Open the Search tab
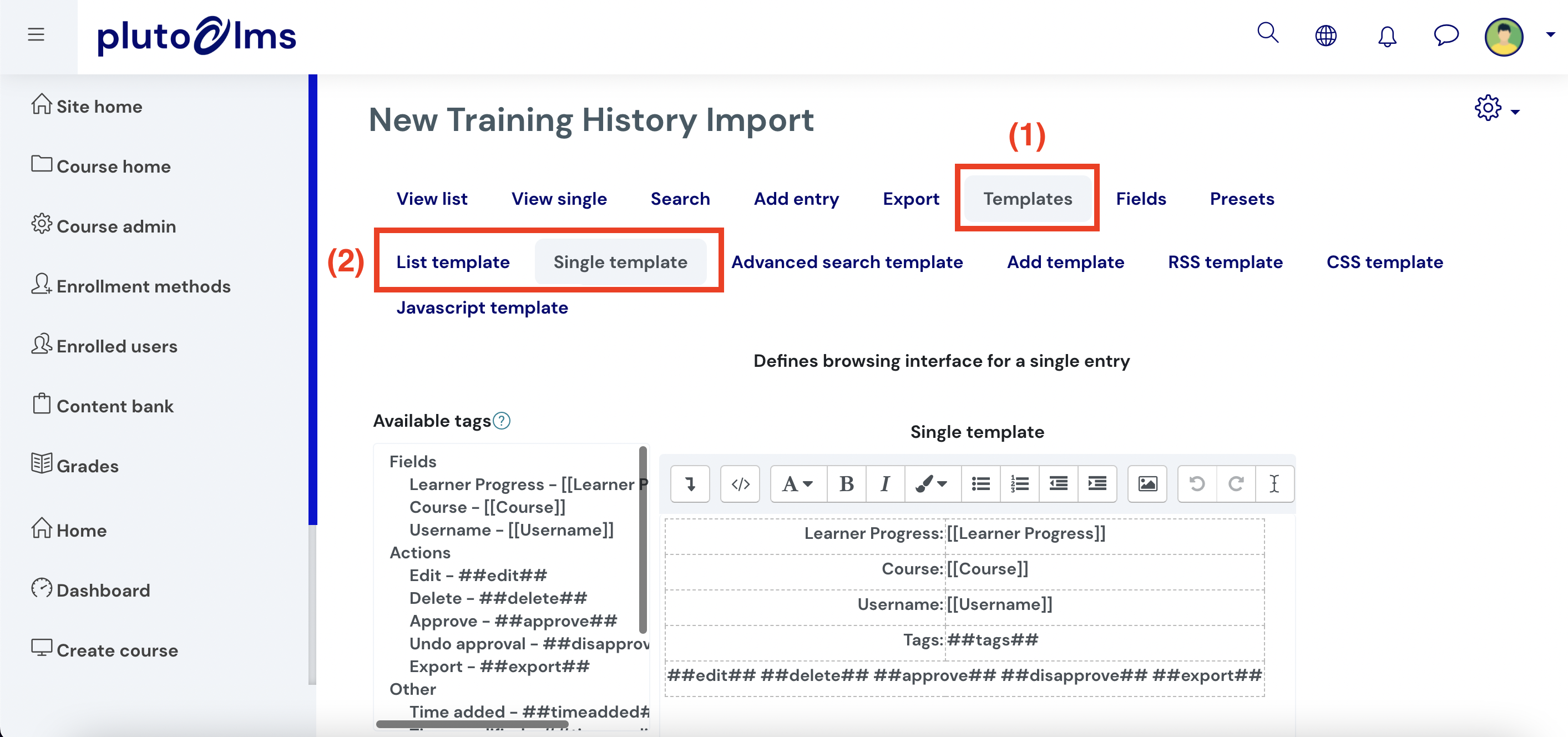Screen dimensions: 1568x737 click(680, 199)
